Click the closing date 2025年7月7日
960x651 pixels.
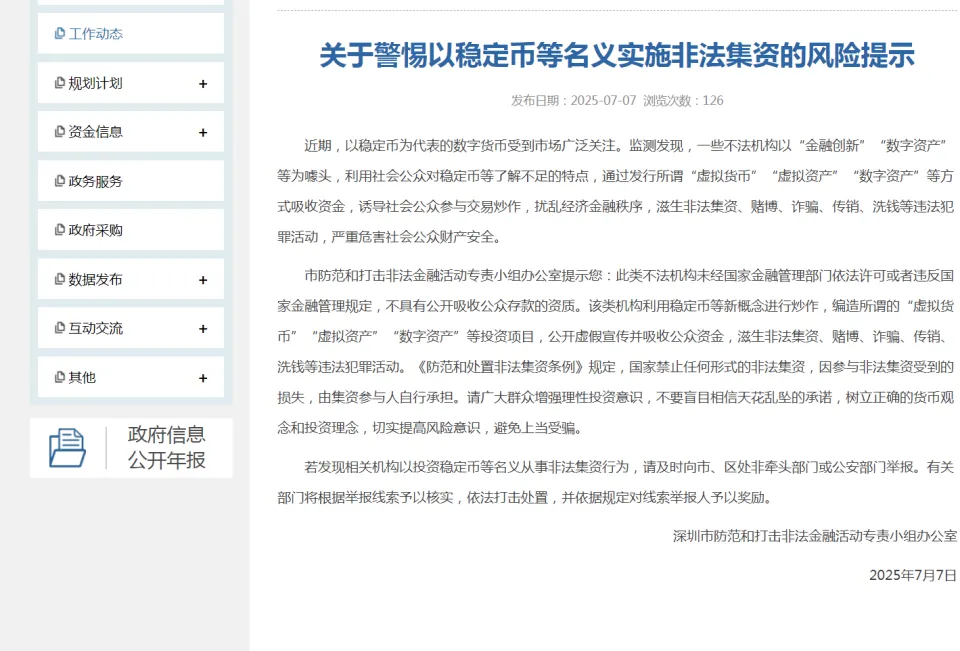pos(913,575)
